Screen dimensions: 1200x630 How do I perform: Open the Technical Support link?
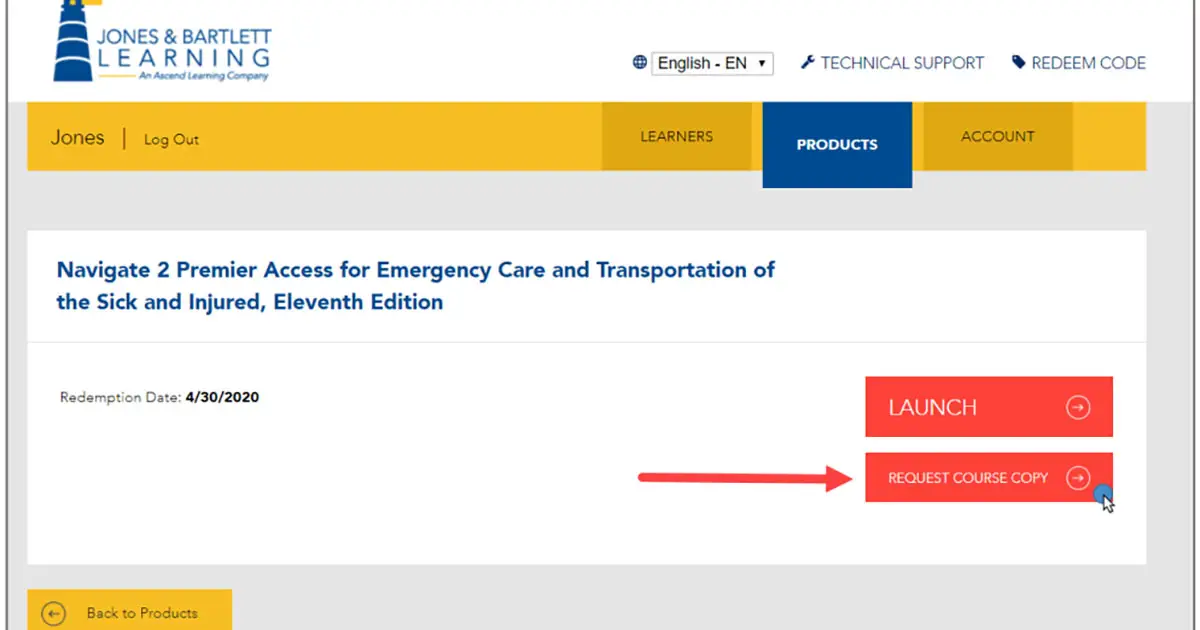(902, 63)
